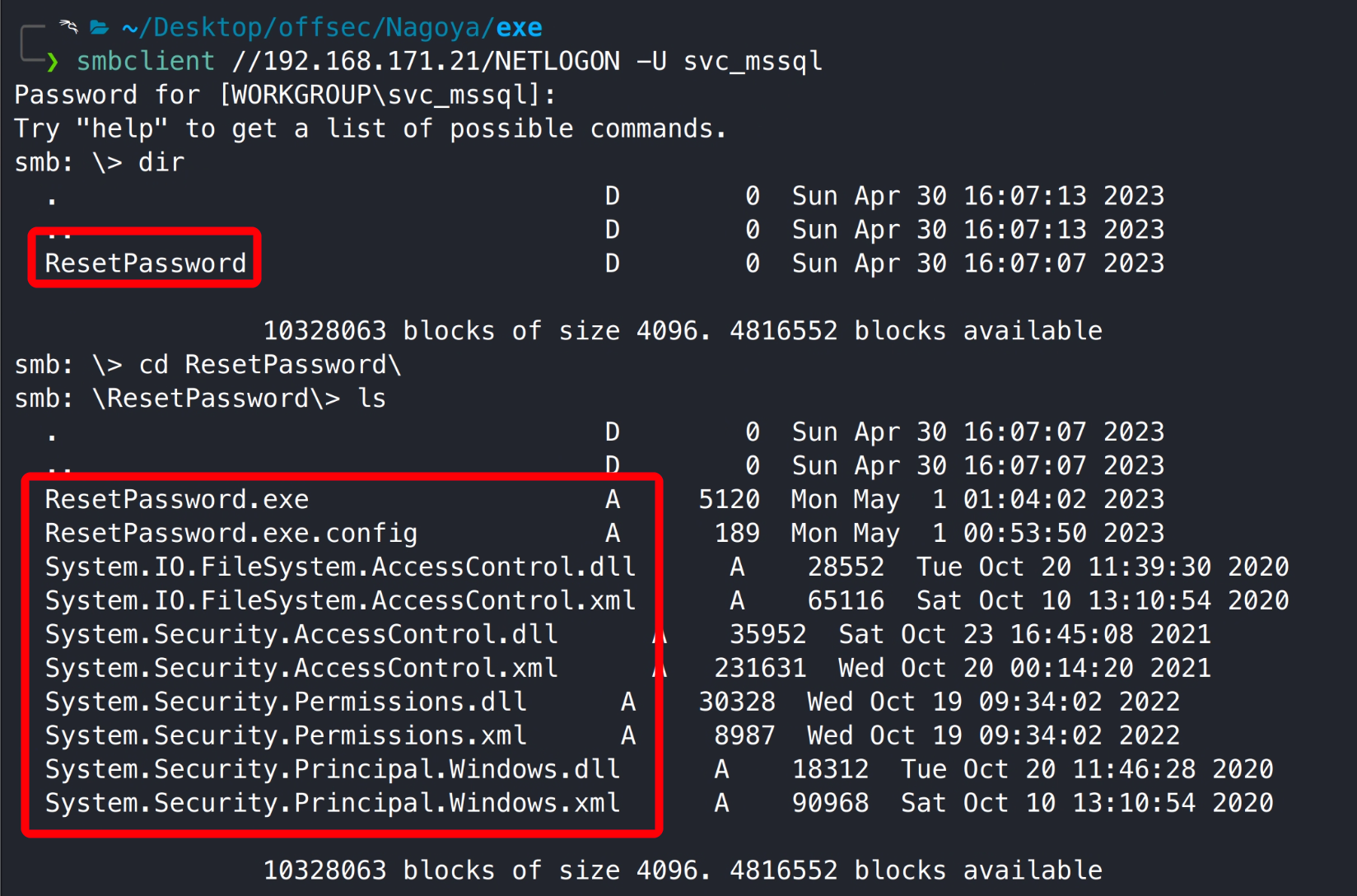This screenshot has width=1357, height=896.
Task: Click System.Security.AccessControl.xml file entry
Action: point(301,669)
